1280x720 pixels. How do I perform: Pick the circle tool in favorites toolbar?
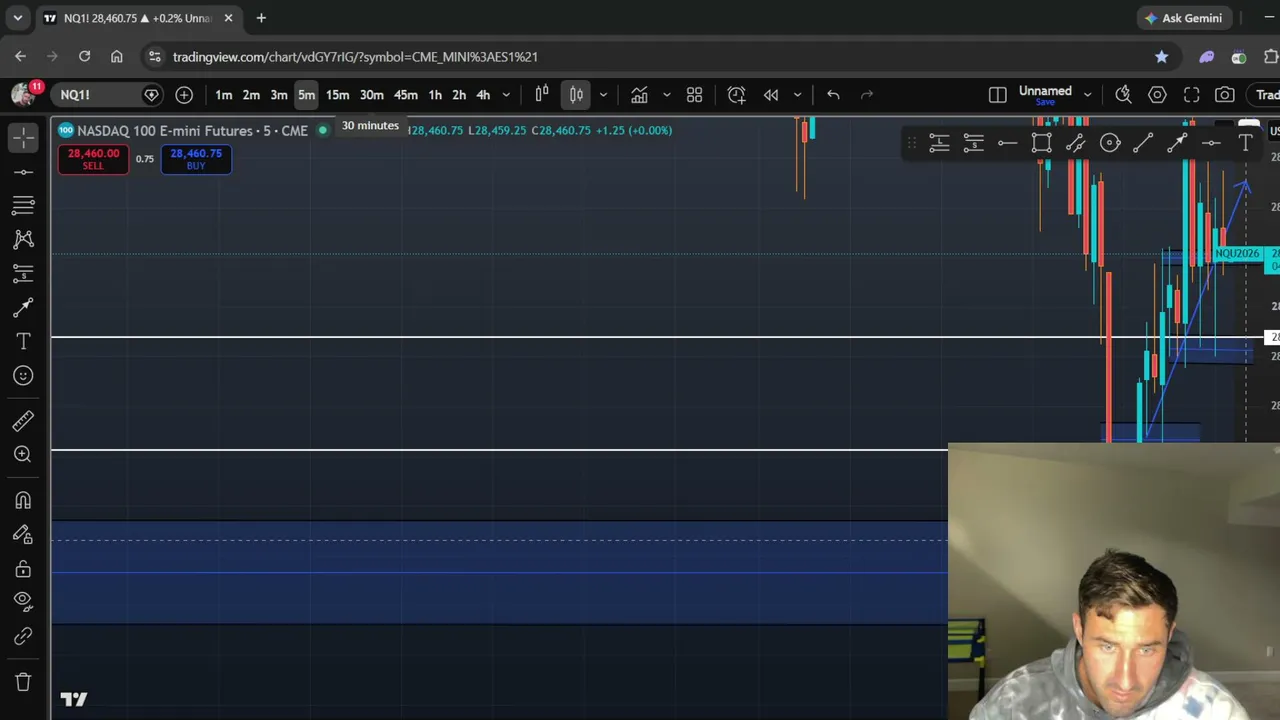click(x=1109, y=143)
